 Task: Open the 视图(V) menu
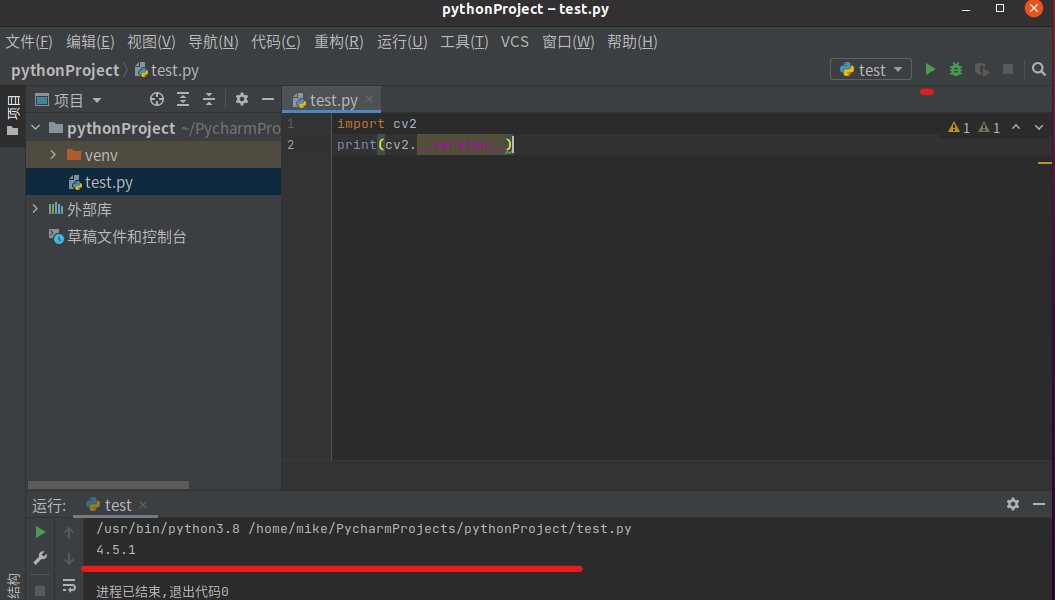[x=151, y=42]
